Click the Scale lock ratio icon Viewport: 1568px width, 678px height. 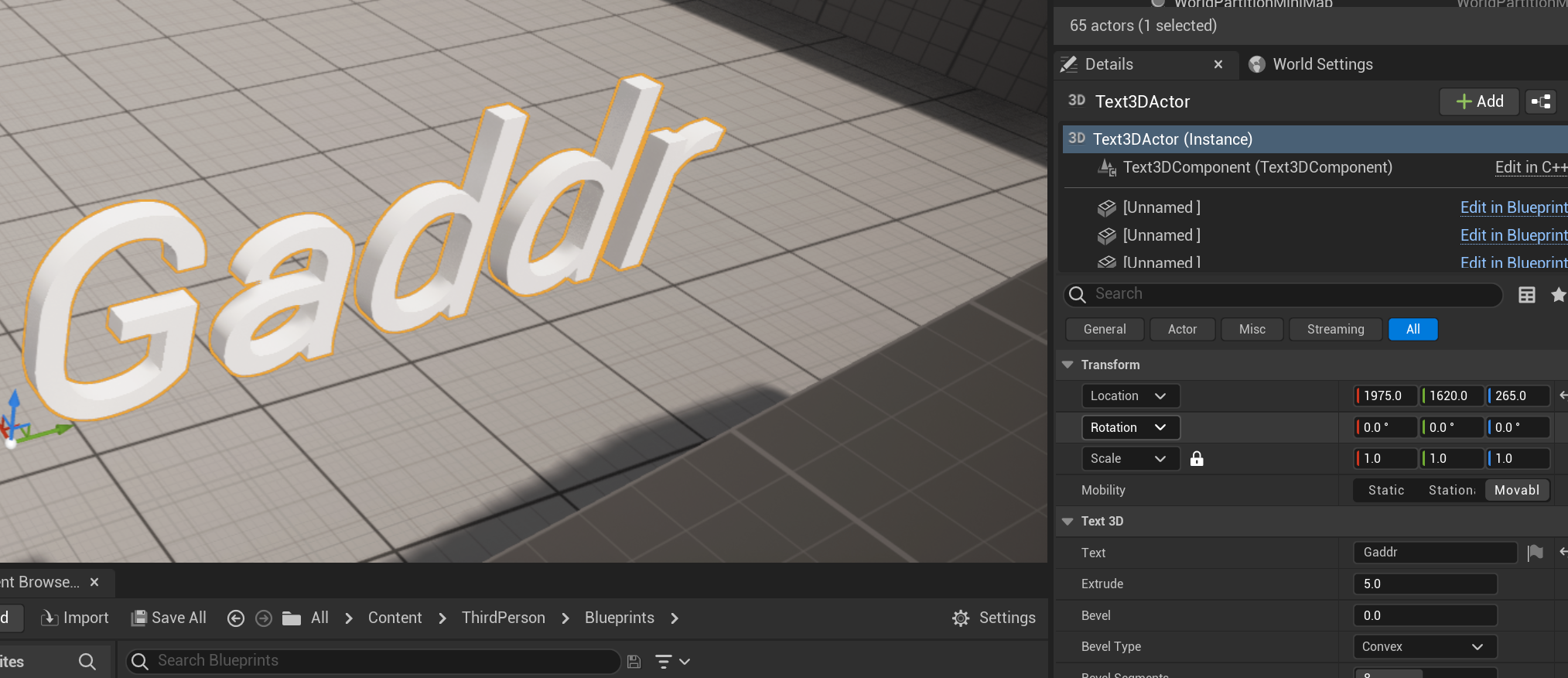click(1197, 459)
